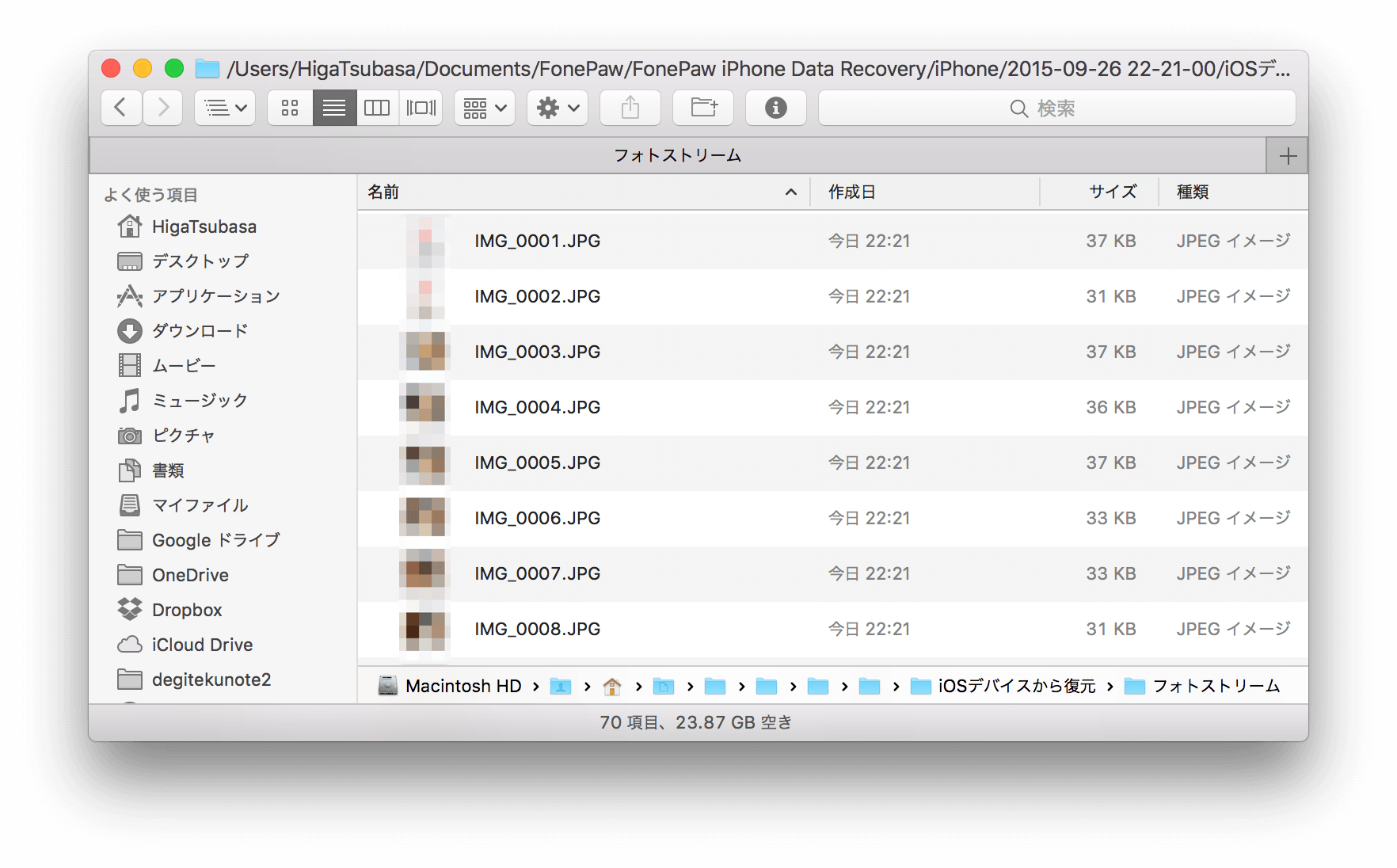Switch to icon view
1397x868 pixels.
point(290,108)
